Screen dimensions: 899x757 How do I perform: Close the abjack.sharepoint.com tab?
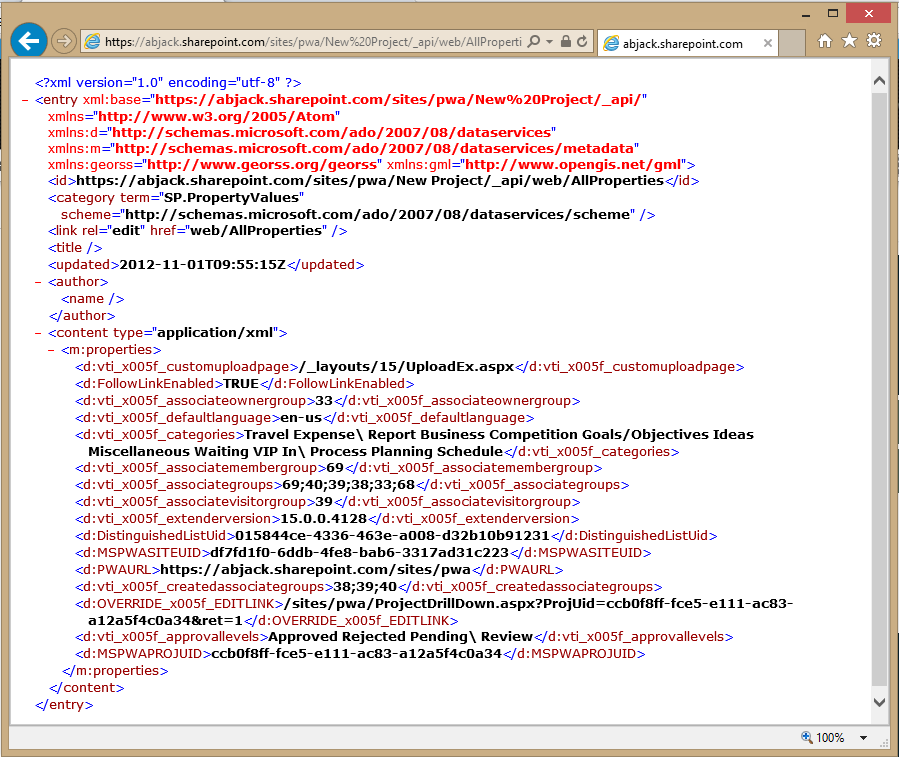coord(768,43)
